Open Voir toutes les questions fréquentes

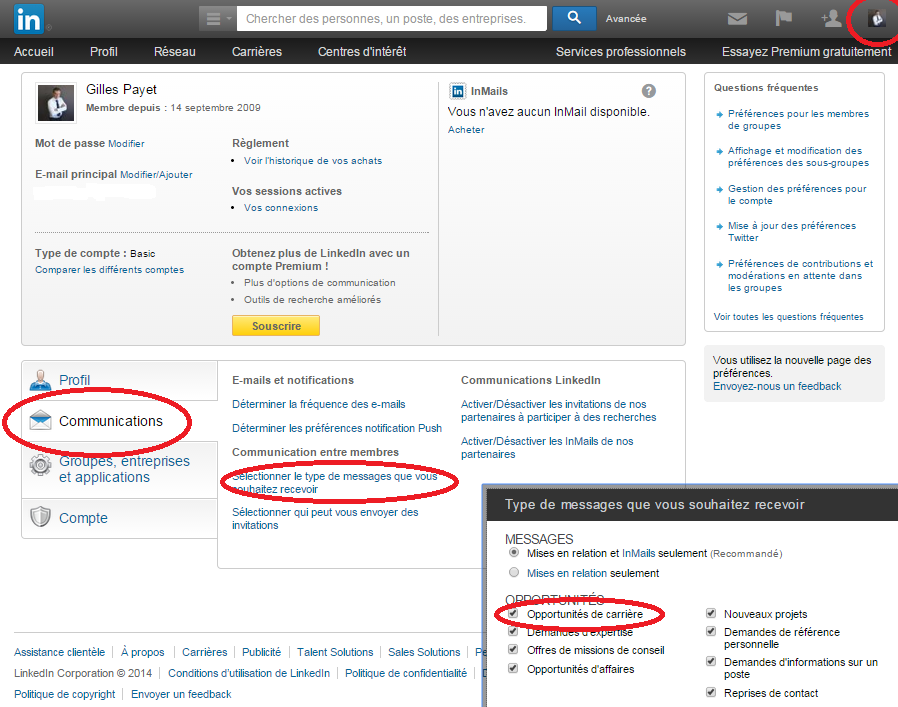coord(789,317)
